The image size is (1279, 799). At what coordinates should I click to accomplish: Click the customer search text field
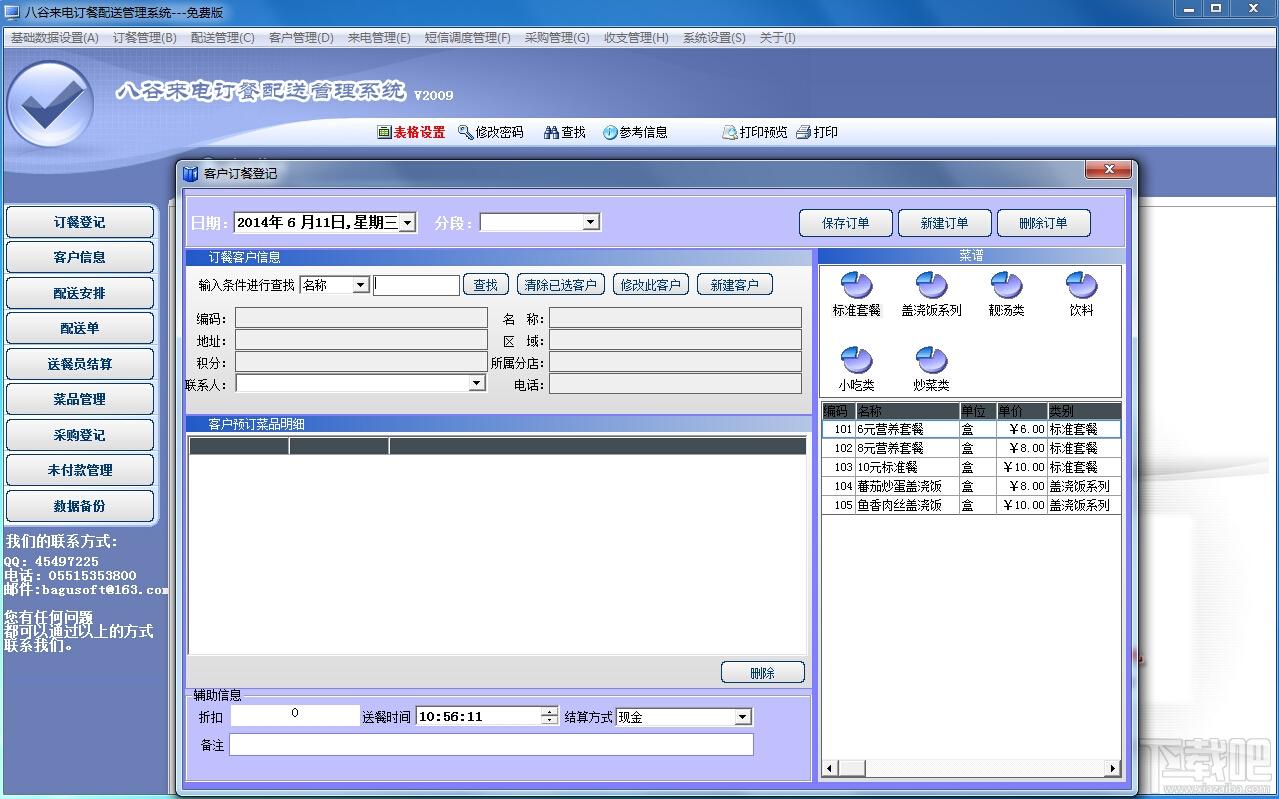(416, 285)
